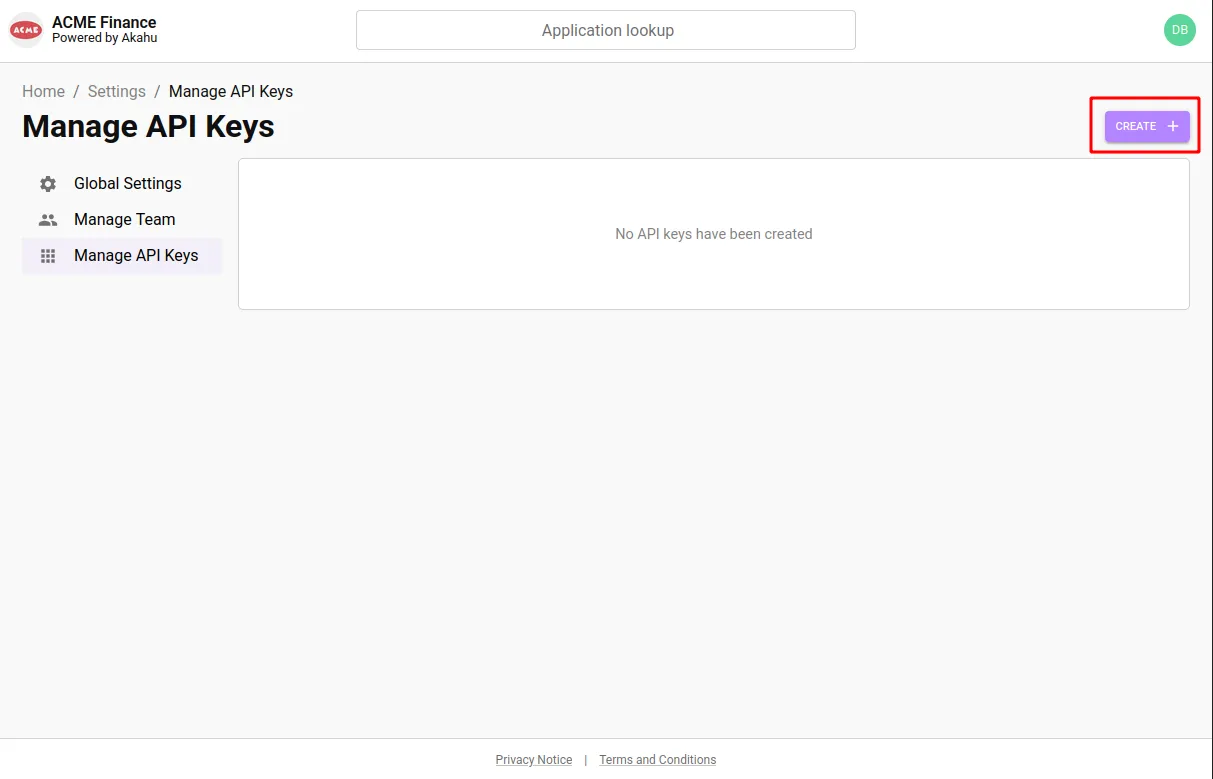
Task: Click the plus icon in the CREATE button
Action: point(1173,126)
